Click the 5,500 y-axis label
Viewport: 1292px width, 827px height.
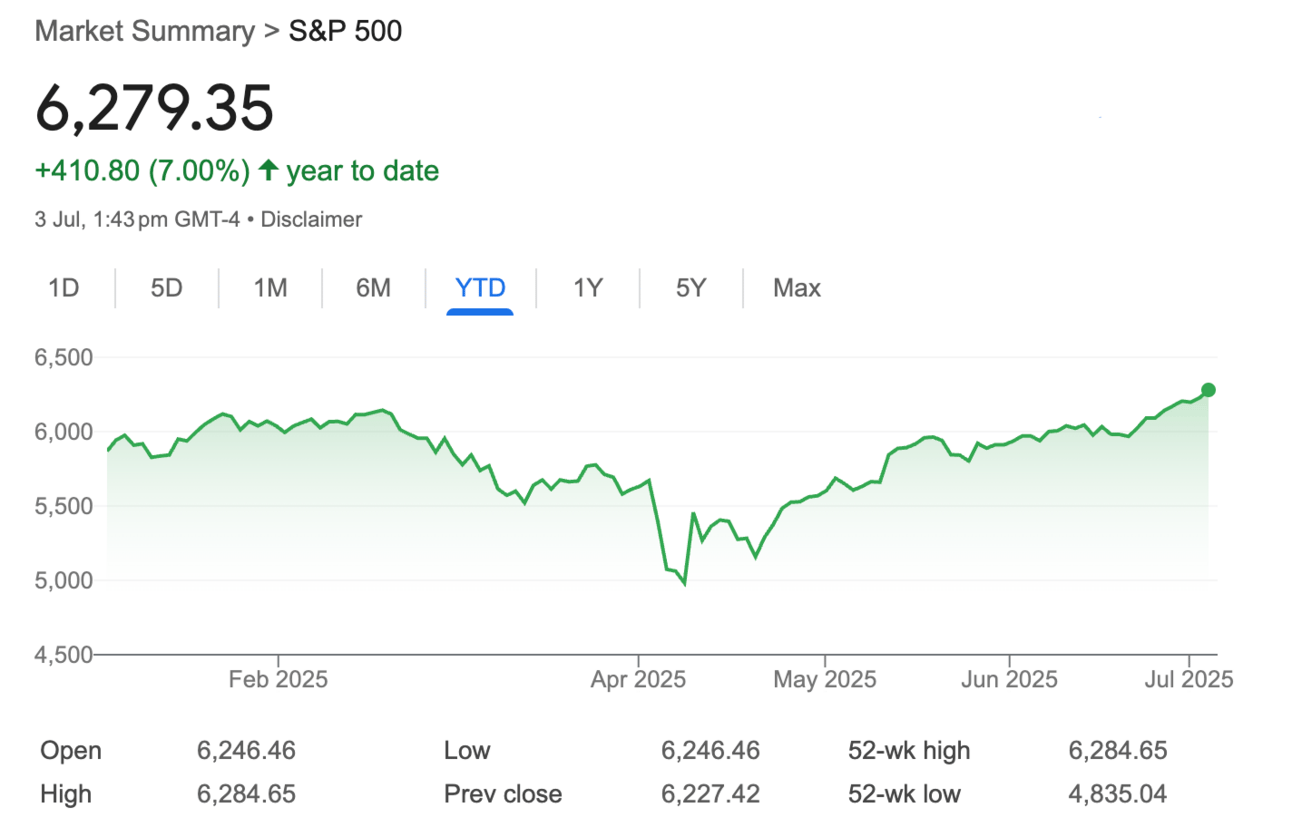(x=64, y=506)
